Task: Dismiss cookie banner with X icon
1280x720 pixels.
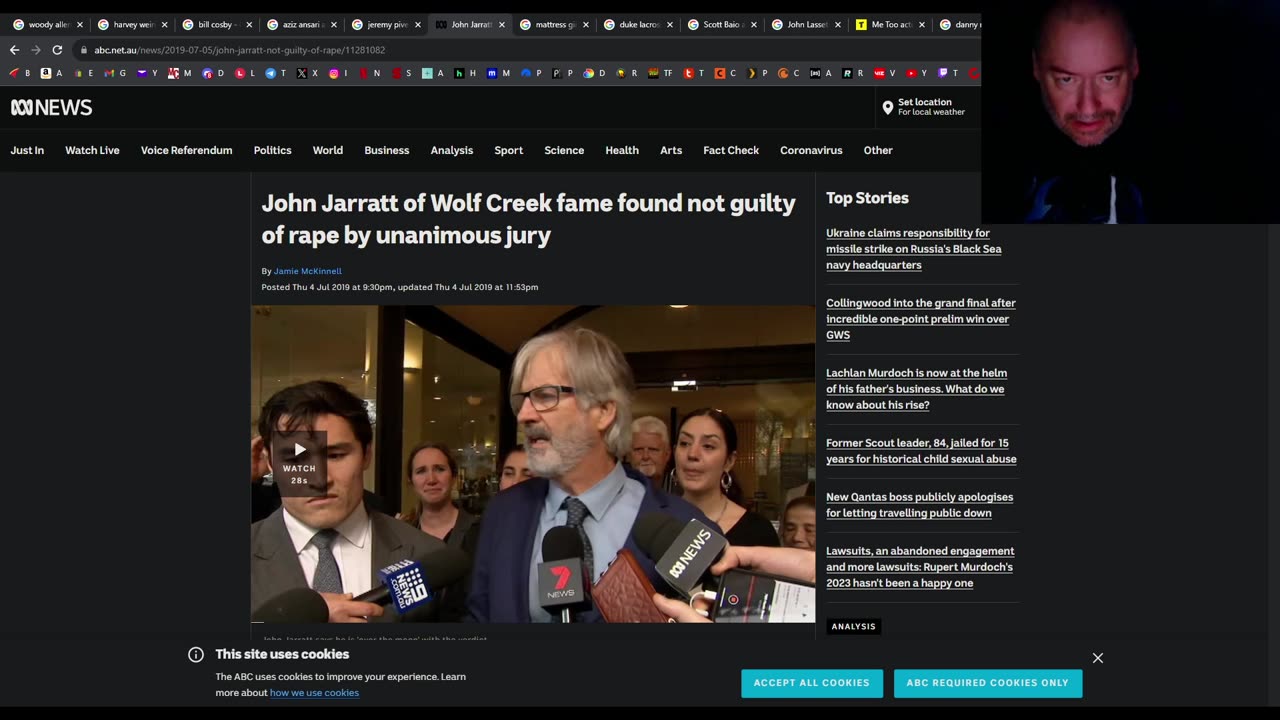Action: point(1098,658)
